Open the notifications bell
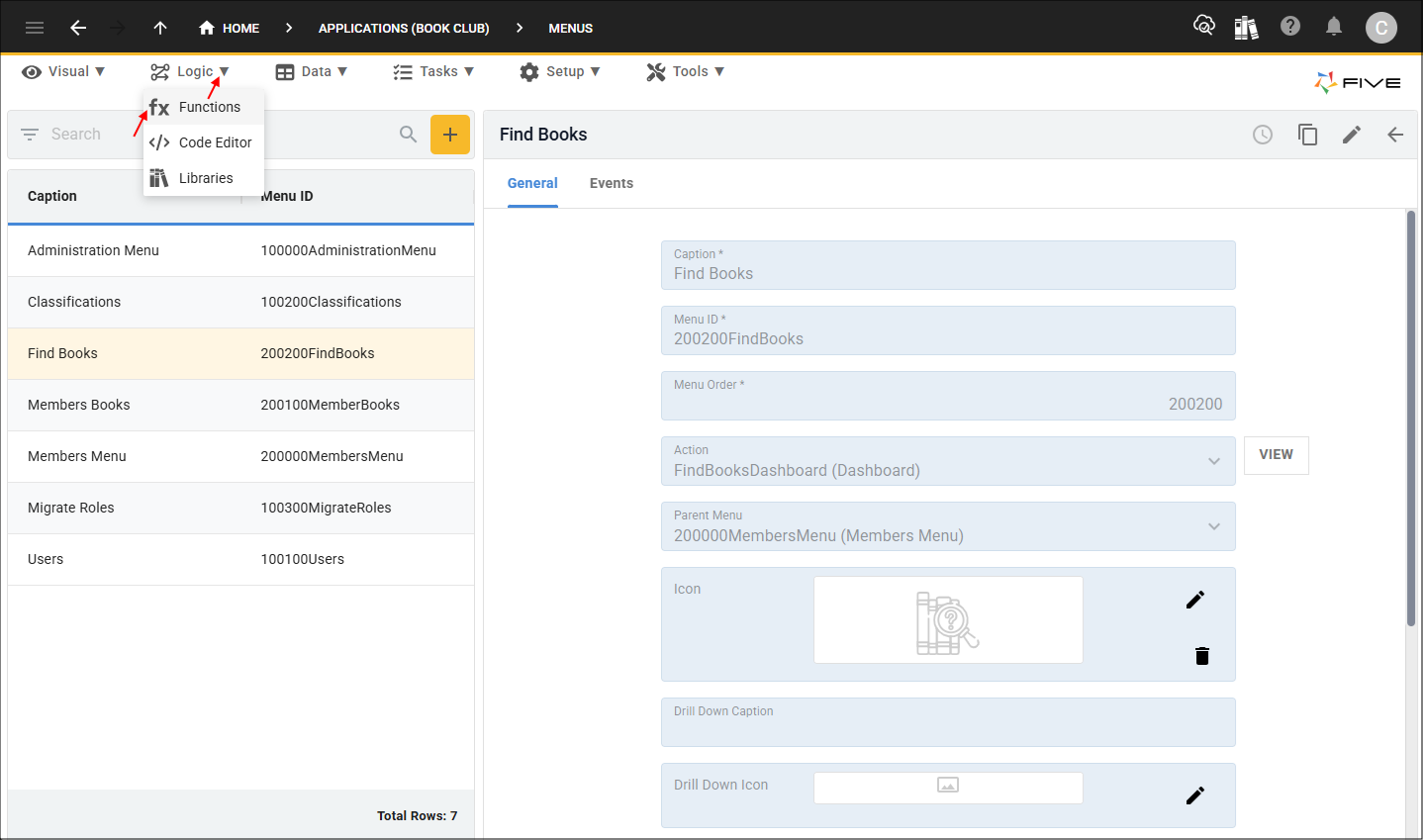This screenshot has width=1423, height=840. 1334,27
